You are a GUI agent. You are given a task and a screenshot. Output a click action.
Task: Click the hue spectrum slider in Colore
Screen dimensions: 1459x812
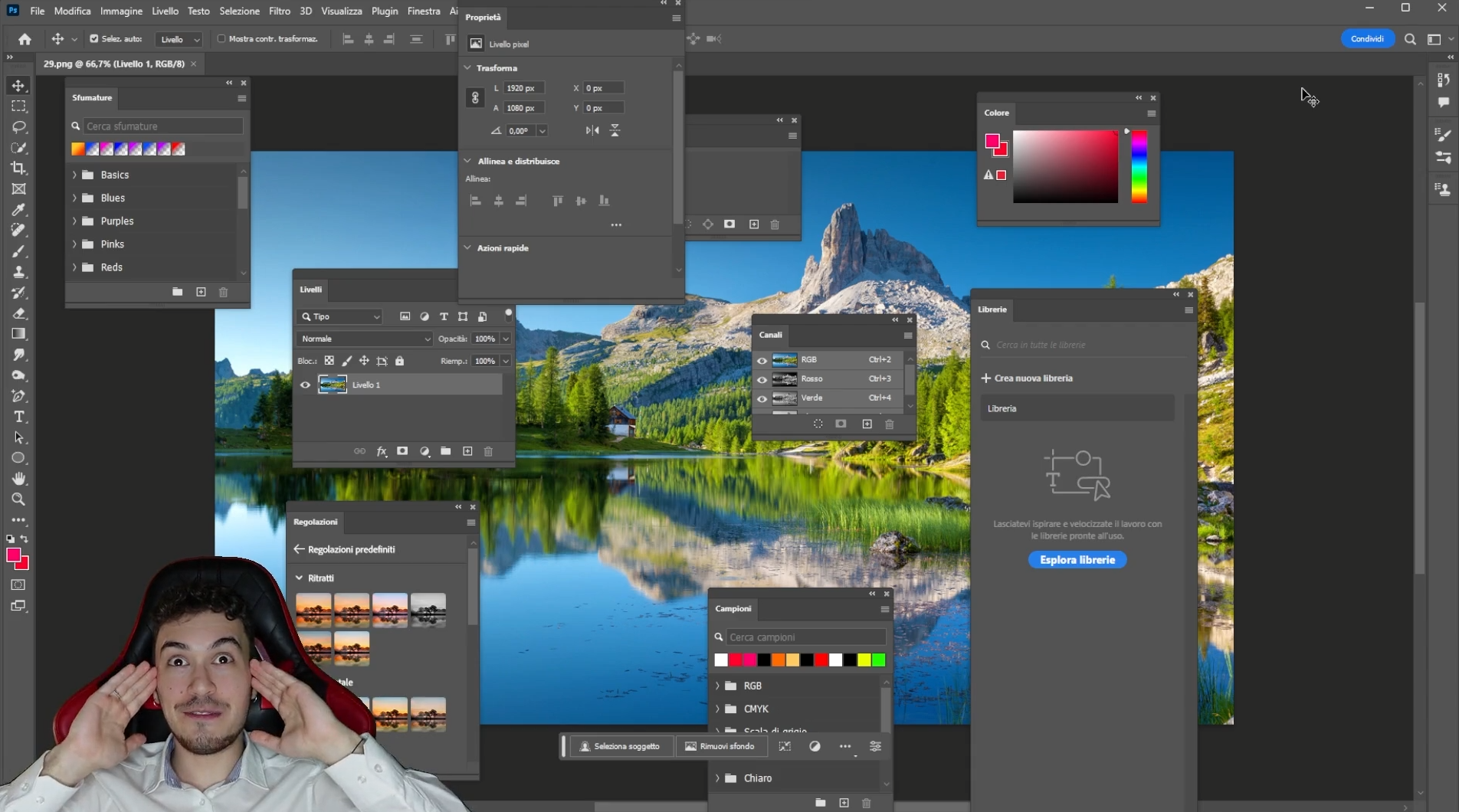tap(1139, 166)
